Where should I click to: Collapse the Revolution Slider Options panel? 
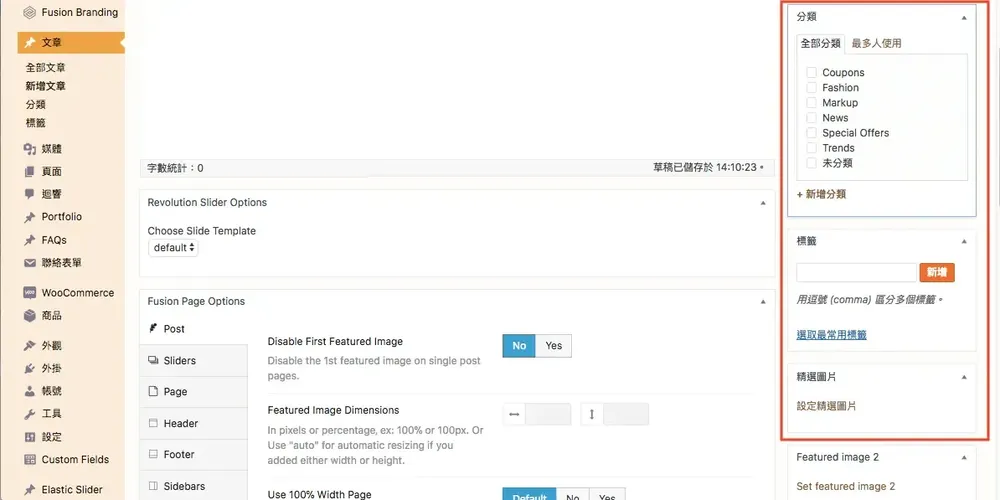coord(763,203)
